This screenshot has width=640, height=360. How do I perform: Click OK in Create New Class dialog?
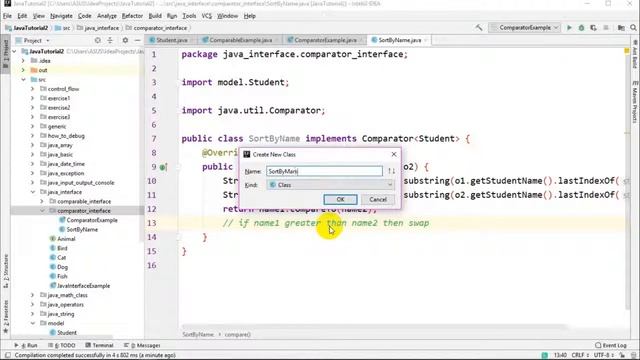click(x=340, y=200)
